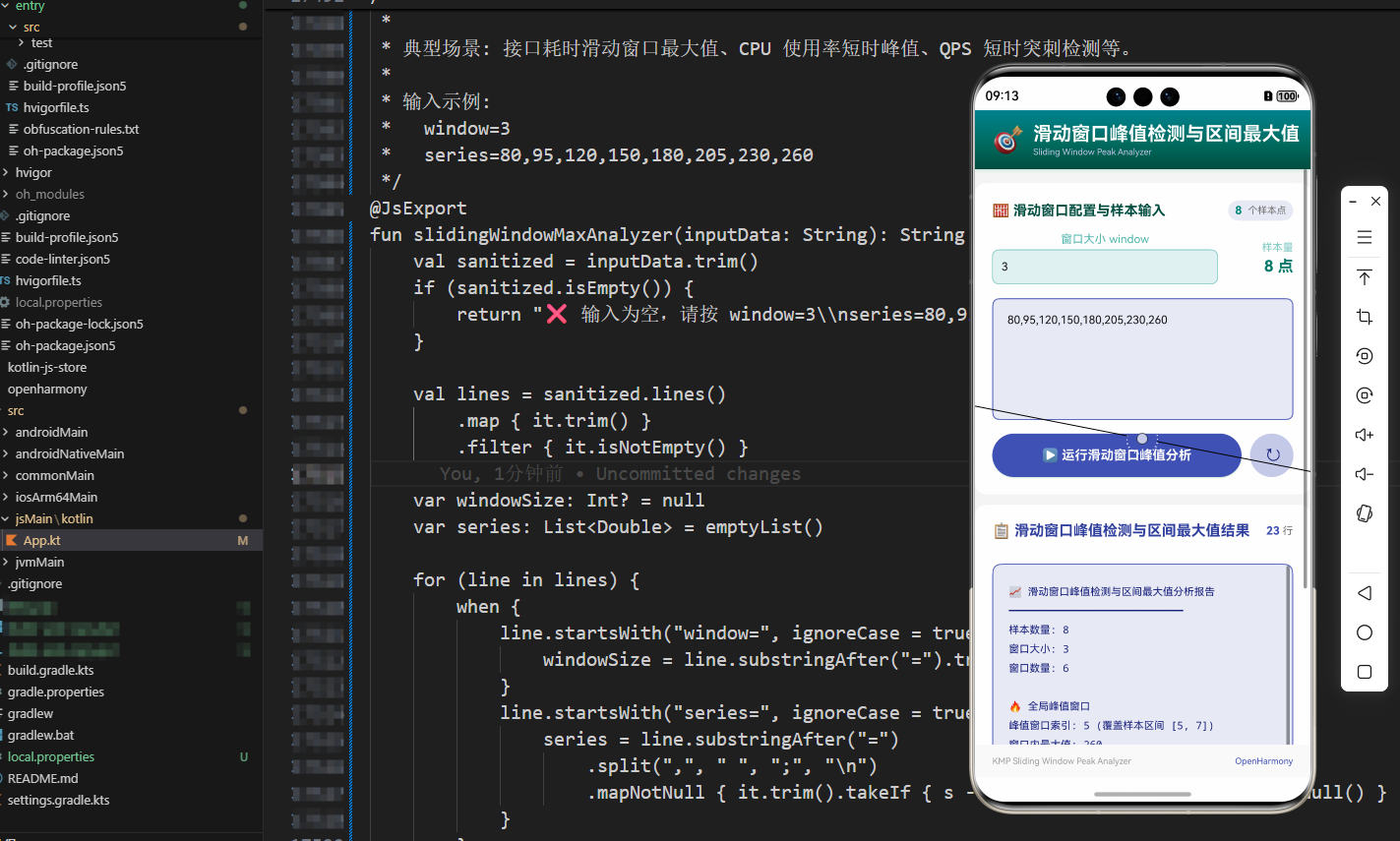Image resolution: width=1400 pixels, height=841 pixels.
Task: Open the emulator options hamburger menu
Action: coord(1364,237)
